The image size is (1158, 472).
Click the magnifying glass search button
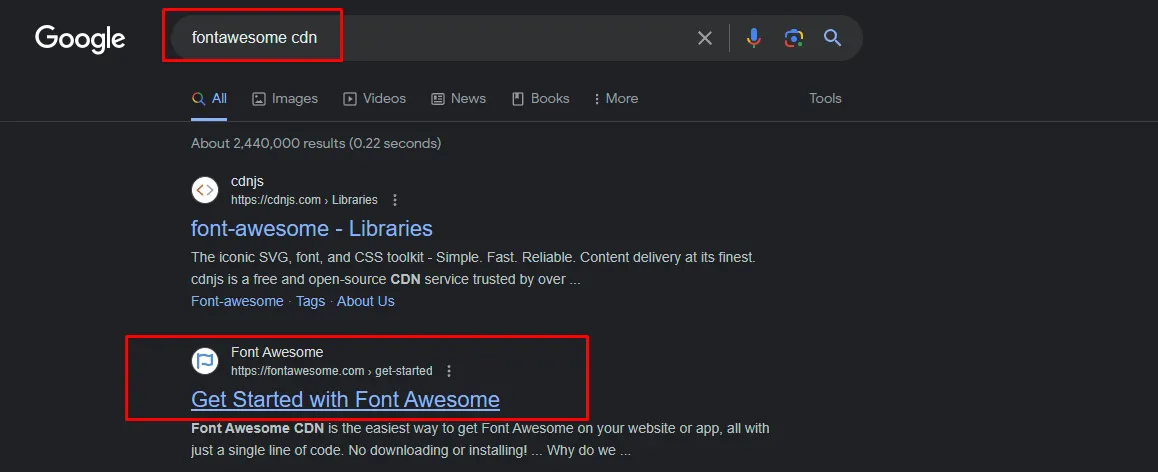(x=832, y=38)
